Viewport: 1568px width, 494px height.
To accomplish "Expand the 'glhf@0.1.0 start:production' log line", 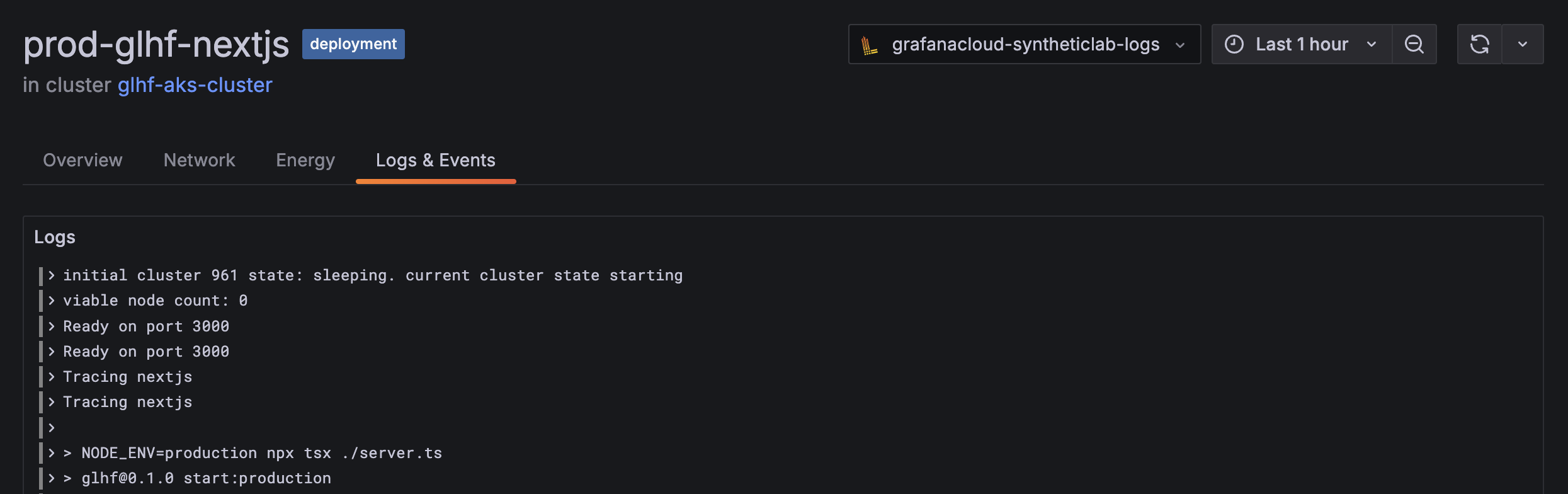I will (52, 478).
